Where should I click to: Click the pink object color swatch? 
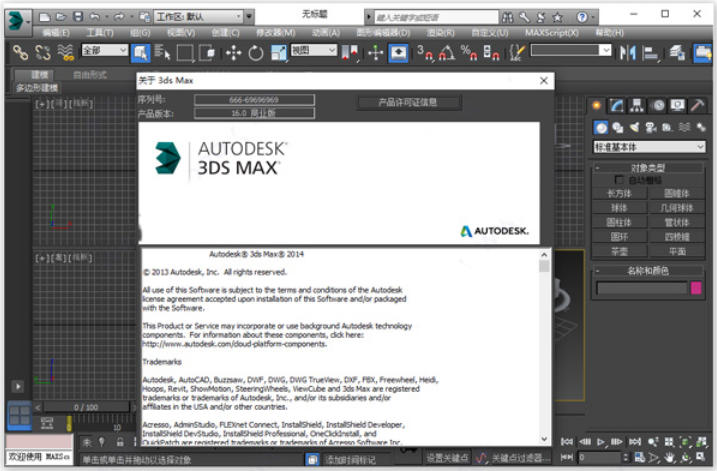click(x=696, y=288)
